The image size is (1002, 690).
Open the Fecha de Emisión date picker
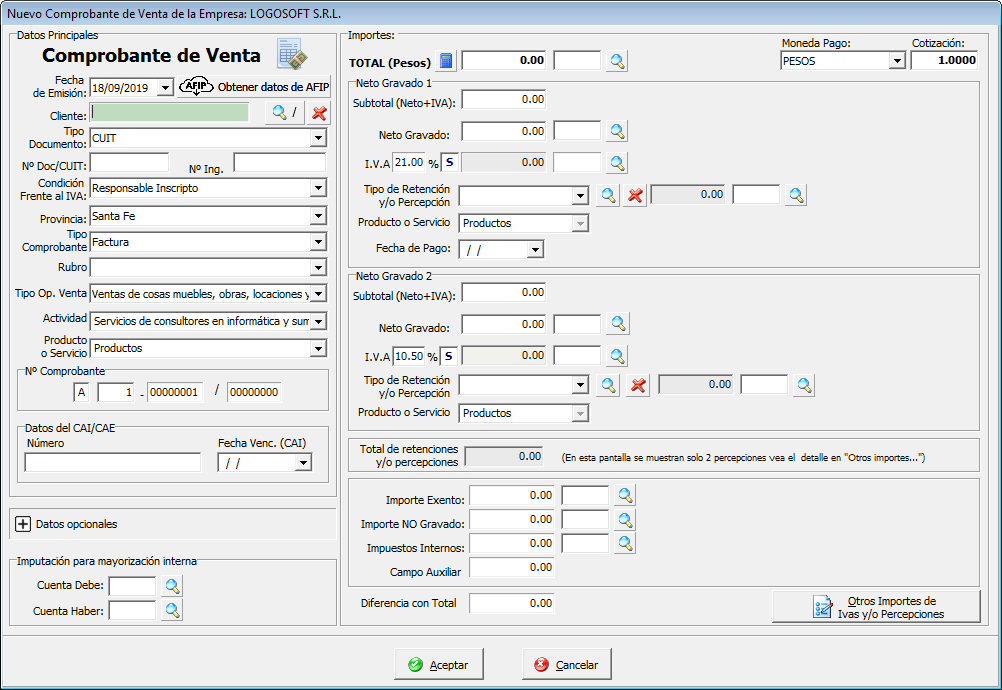(x=165, y=88)
